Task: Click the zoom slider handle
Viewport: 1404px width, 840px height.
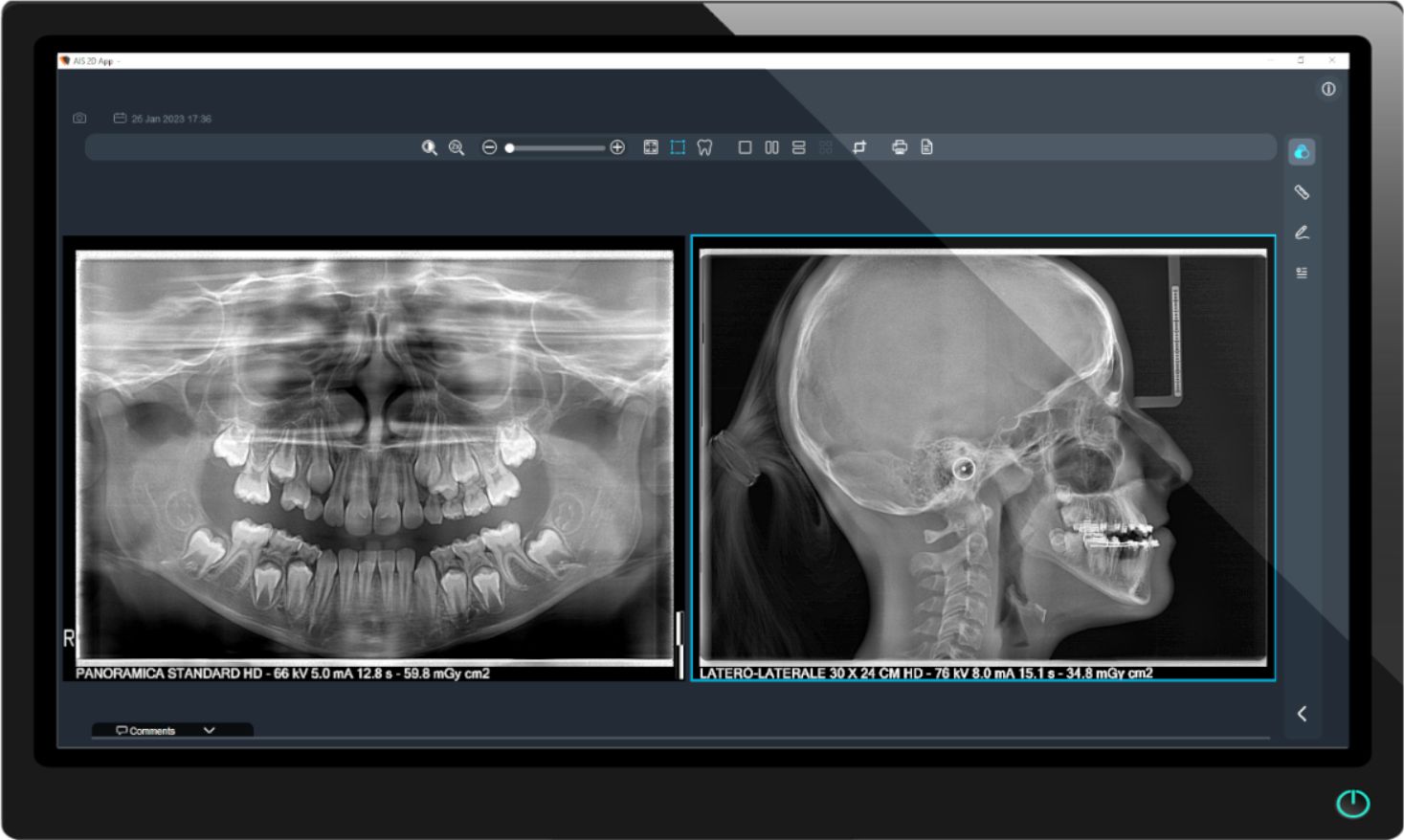Action: 510,148
